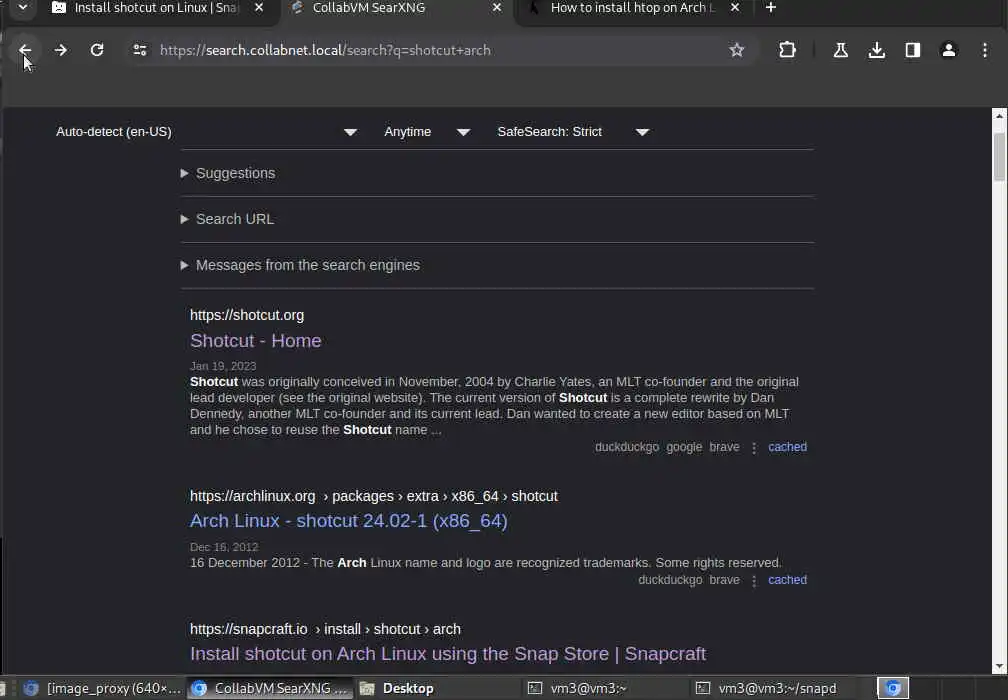Open the snapcraft.io install URL link
Image resolution: width=1008 pixels, height=700 pixels.
pyautogui.click(x=325, y=629)
